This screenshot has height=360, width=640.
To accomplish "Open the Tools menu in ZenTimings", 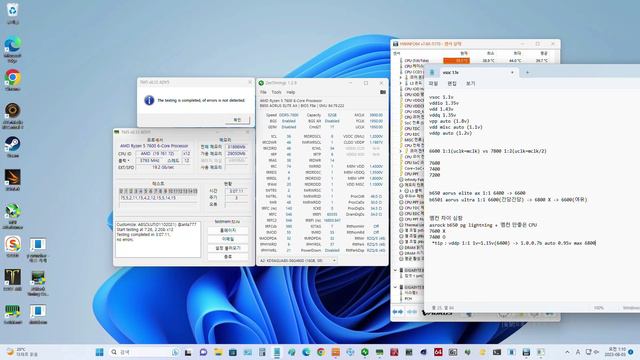I will pyautogui.click(x=276, y=92).
